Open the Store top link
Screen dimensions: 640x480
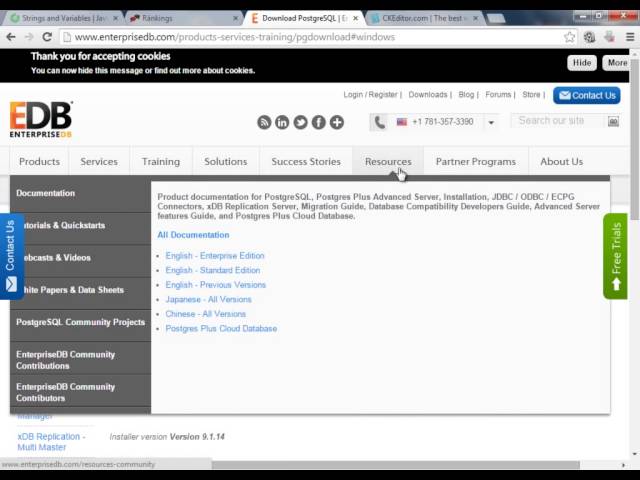[531, 95]
